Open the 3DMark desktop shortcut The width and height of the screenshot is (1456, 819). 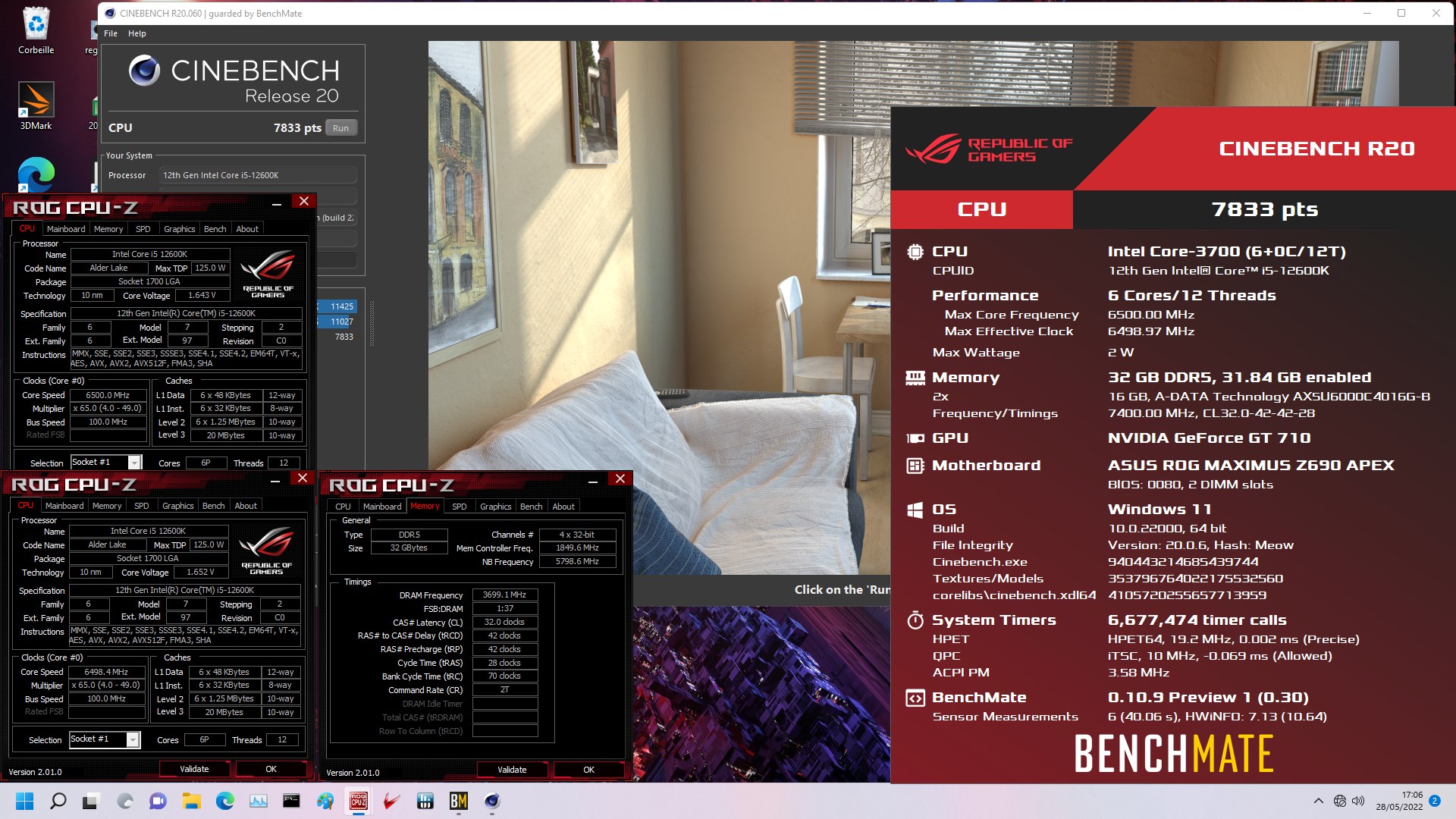pyautogui.click(x=36, y=106)
